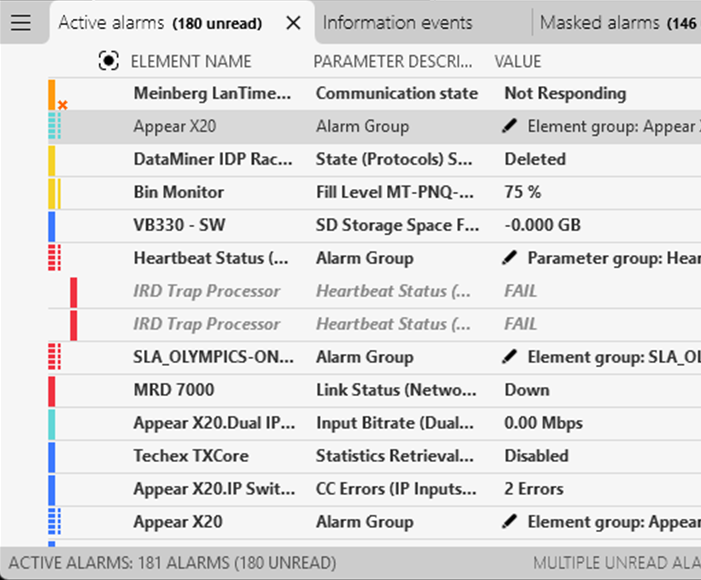Click the pencil icon in Appear X20 gray row

click(x=509, y=126)
